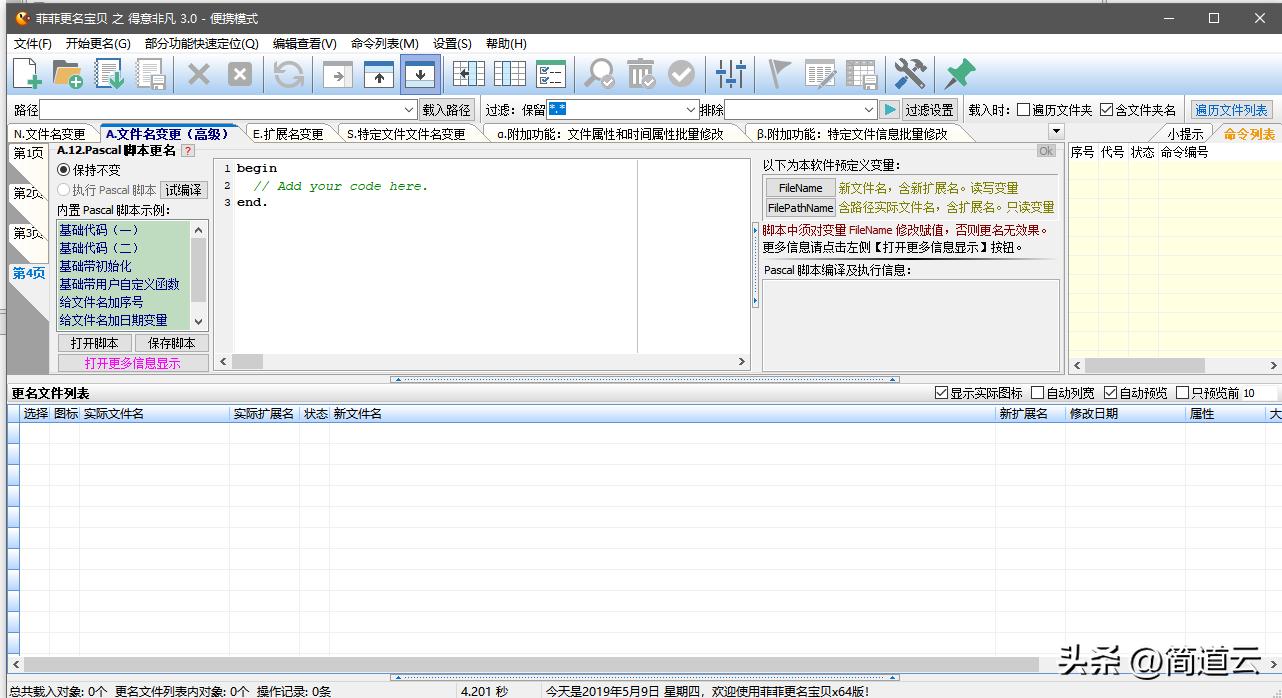Open the 设置(S) menu
The width and height of the screenshot is (1282, 698).
point(451,43)
